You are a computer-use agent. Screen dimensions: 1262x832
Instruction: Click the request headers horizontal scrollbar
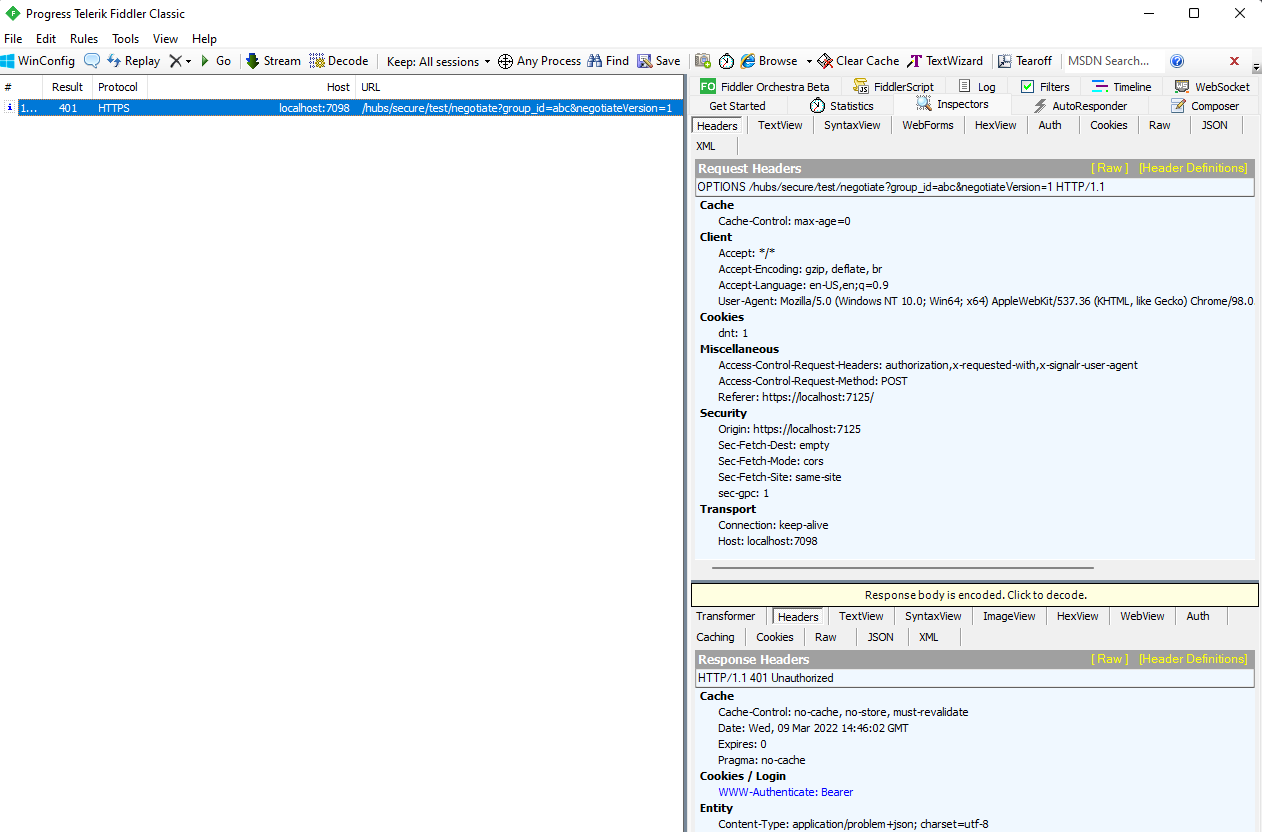coord(903,568)
